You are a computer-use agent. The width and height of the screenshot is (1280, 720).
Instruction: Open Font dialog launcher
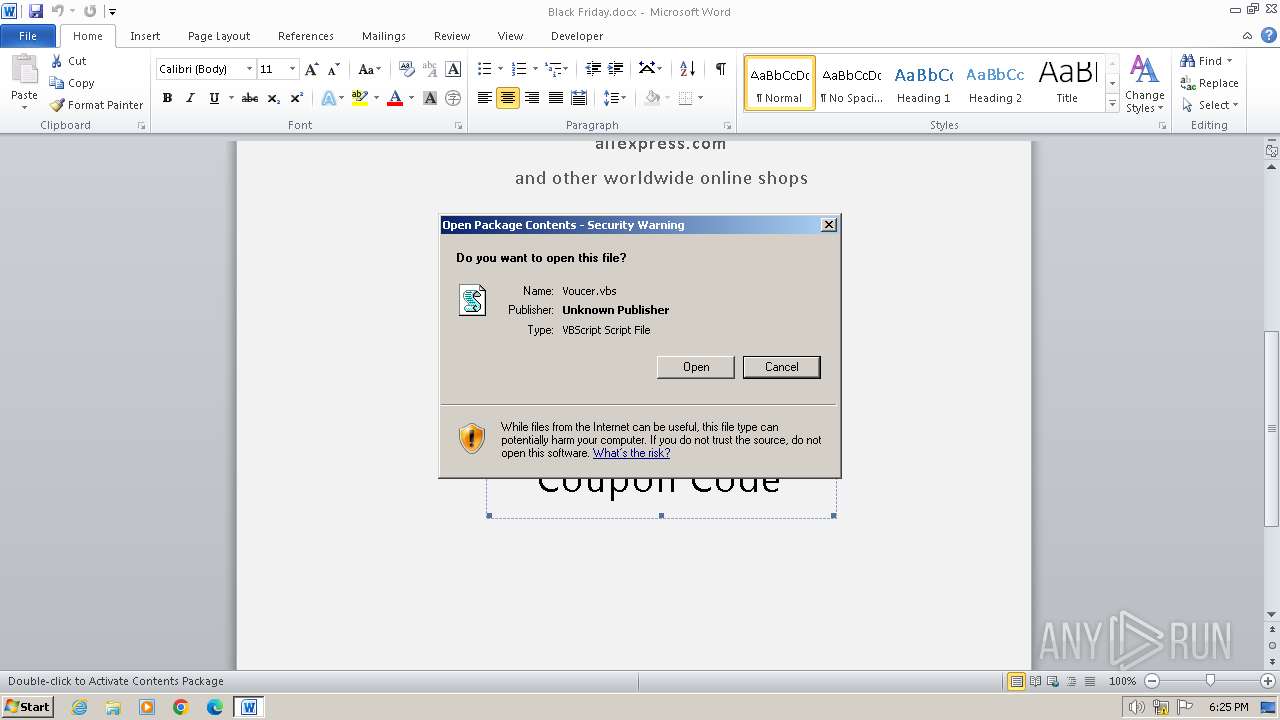point(459,126)
